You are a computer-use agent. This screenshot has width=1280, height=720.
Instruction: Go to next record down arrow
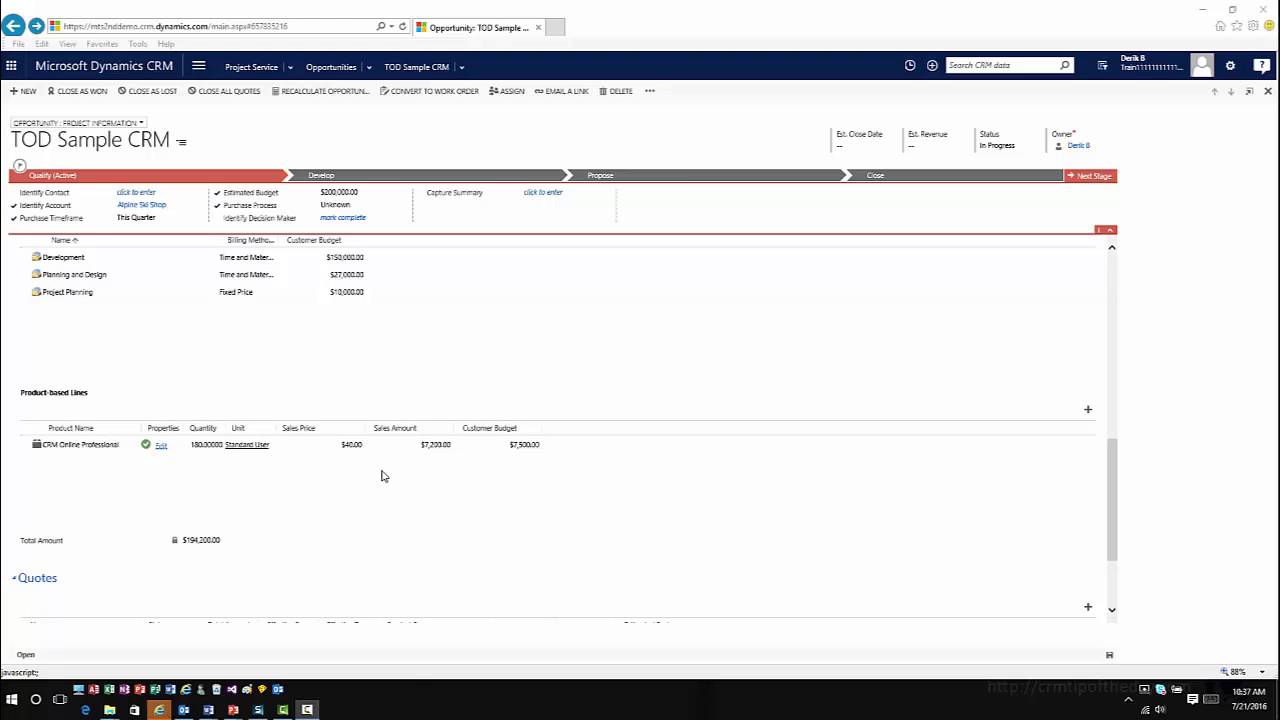1231,91
